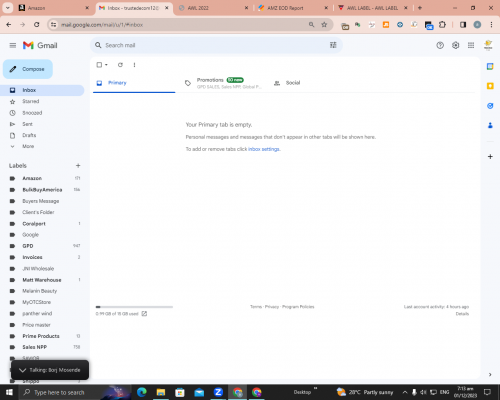
Task: Tick the select-all messages checkbox
Action: tap(99, 65)
